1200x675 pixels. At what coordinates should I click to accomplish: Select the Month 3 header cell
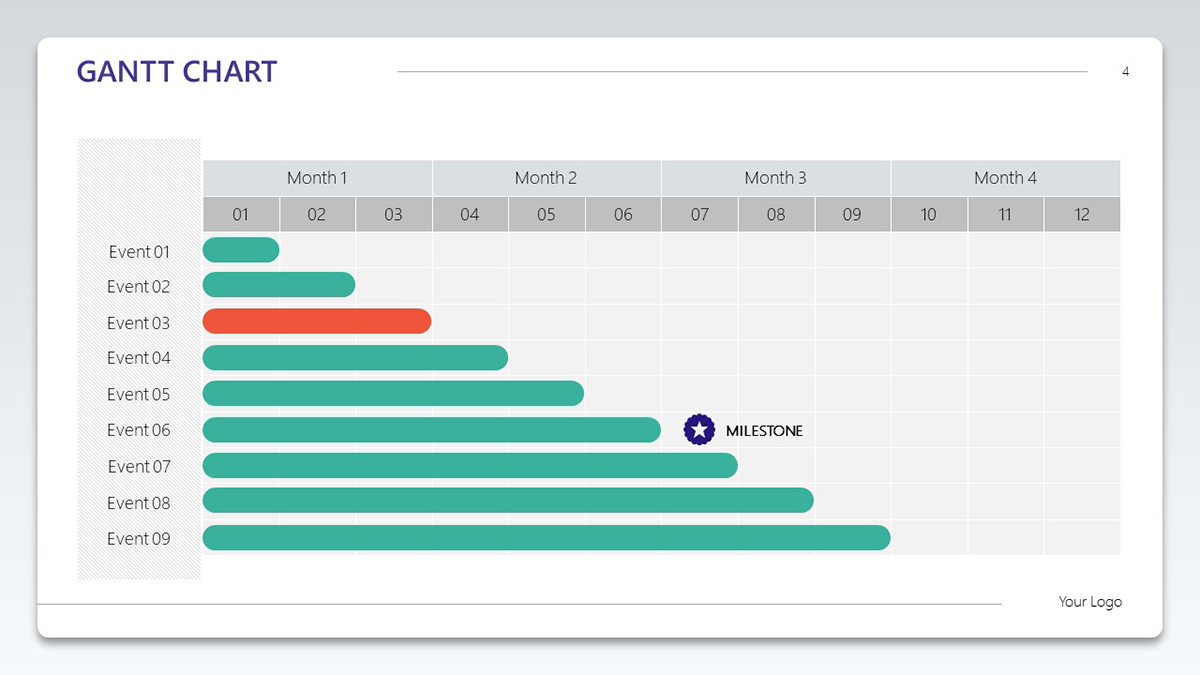tap(776, 178)
